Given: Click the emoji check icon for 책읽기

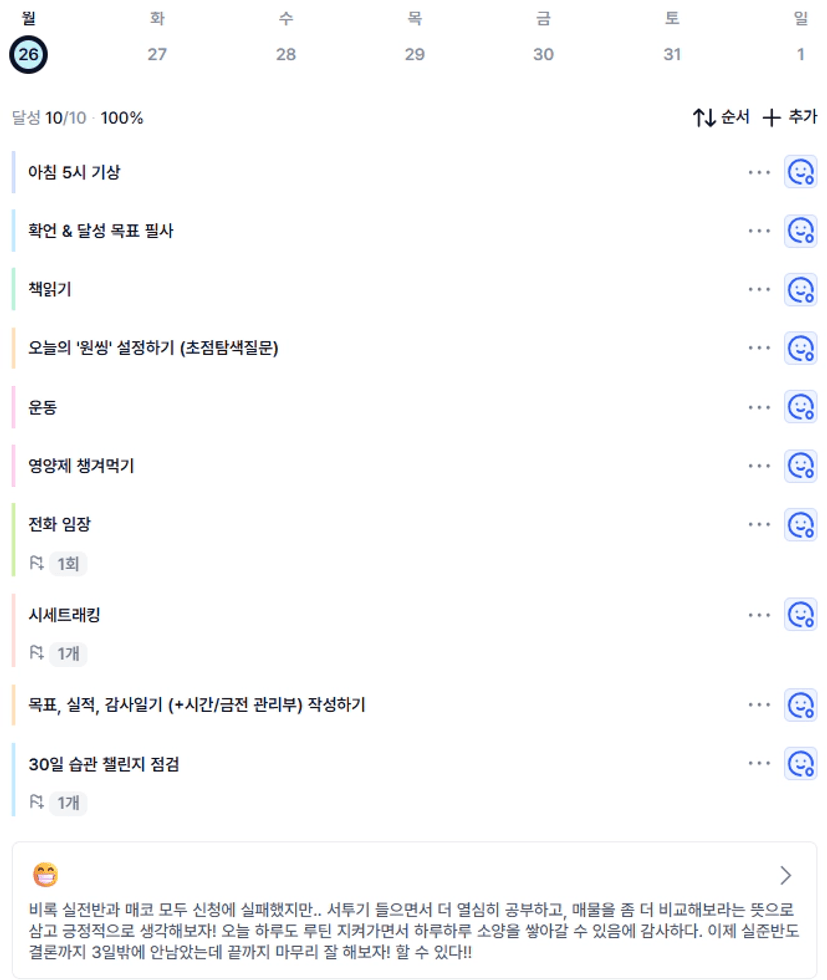Looking at the screenshot, I should (800, 290).
